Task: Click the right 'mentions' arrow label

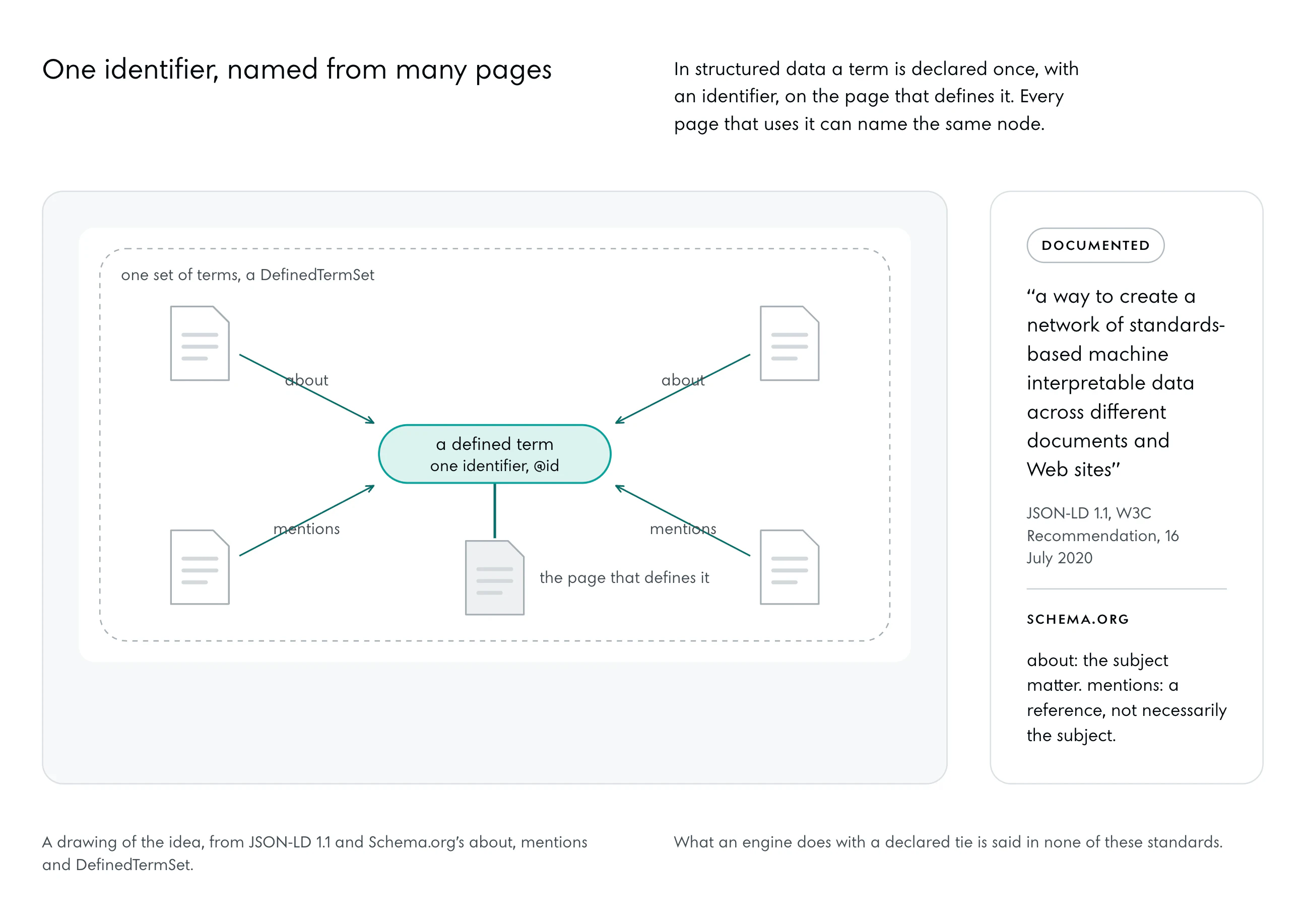Action: click(x=683, y=529)
